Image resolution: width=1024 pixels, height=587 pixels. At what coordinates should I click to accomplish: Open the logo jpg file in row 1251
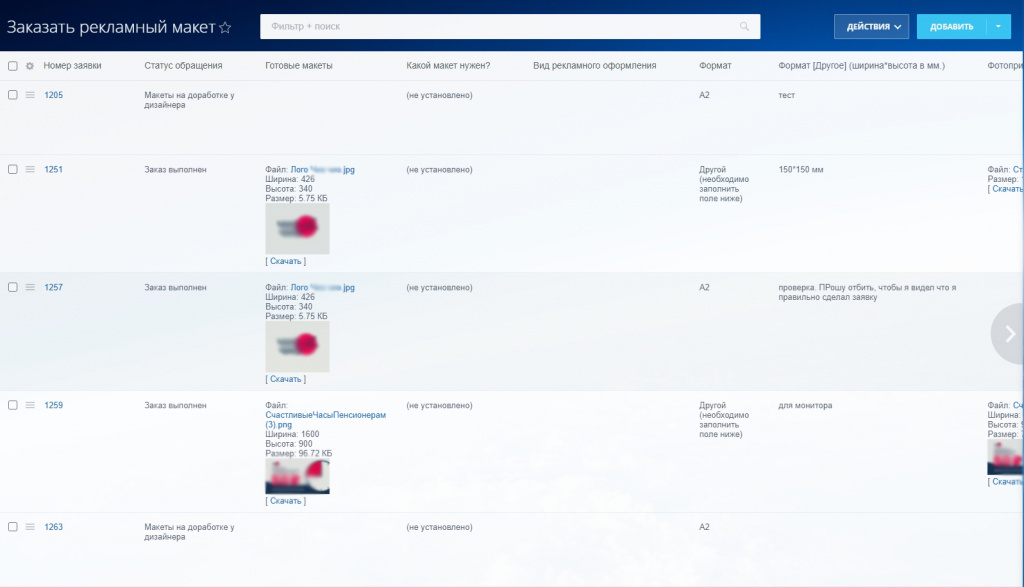click(x=323, y=170)
